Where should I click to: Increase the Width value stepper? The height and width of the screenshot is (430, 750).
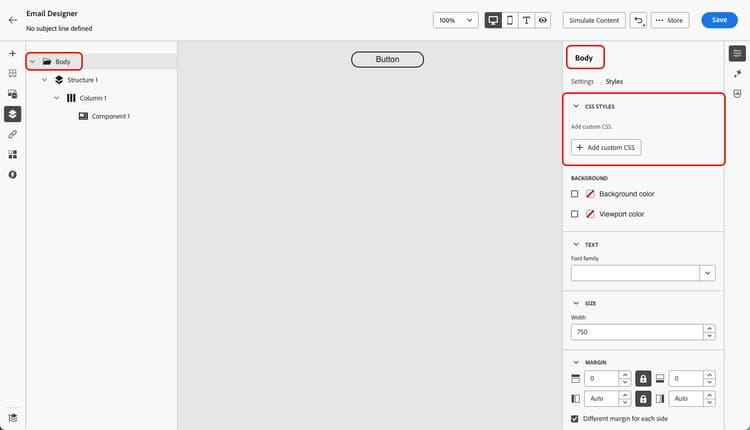coord(709,328)
